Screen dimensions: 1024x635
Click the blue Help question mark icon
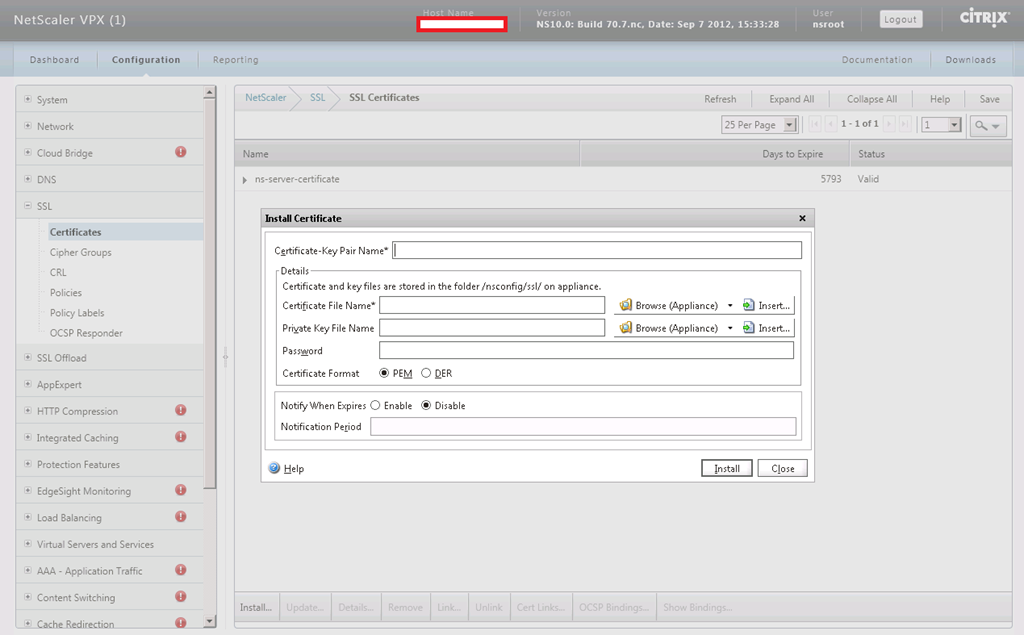click(274, 468)
